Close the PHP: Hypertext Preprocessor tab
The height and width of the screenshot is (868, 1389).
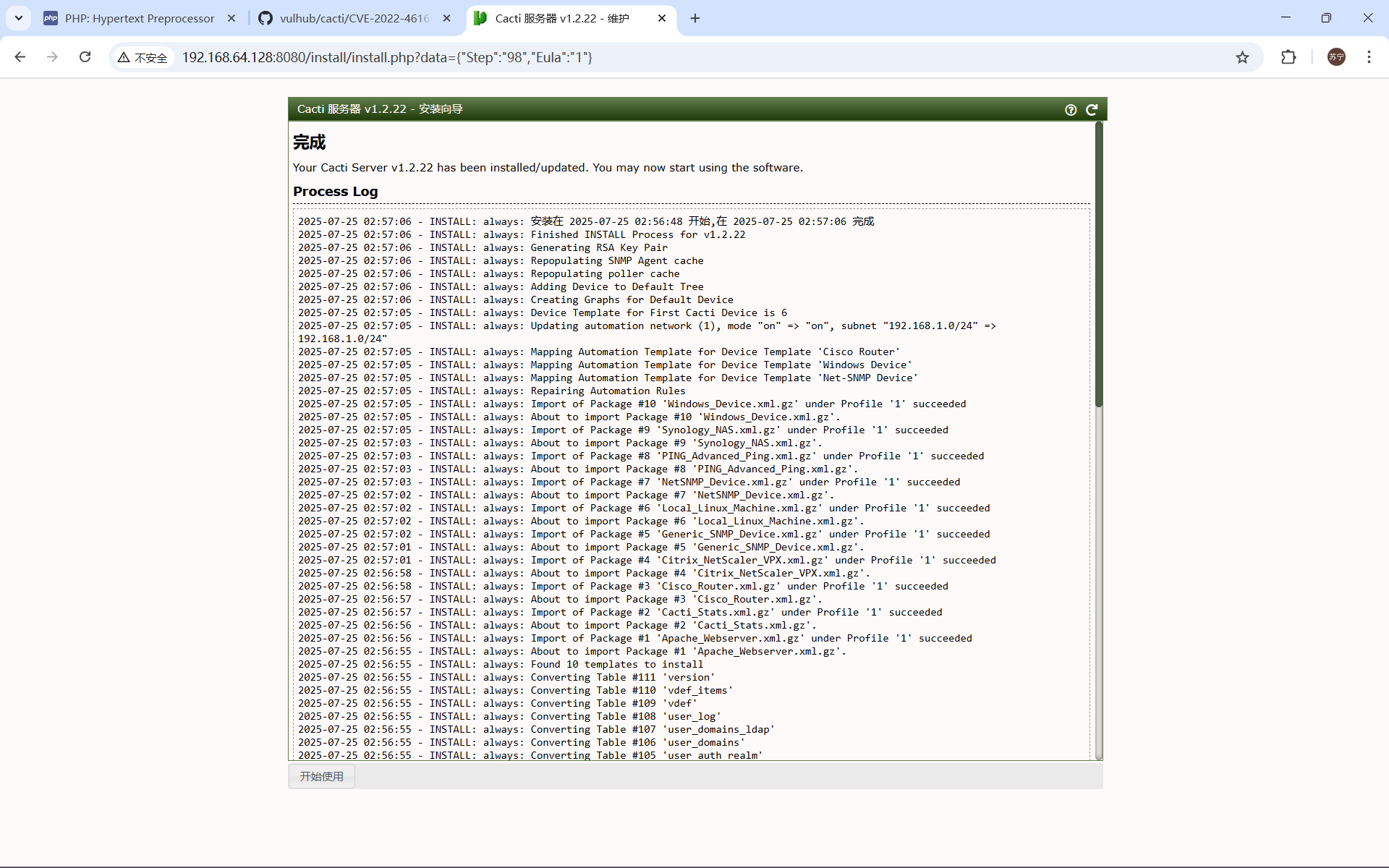pyautogui.click(x=231, y=18)
